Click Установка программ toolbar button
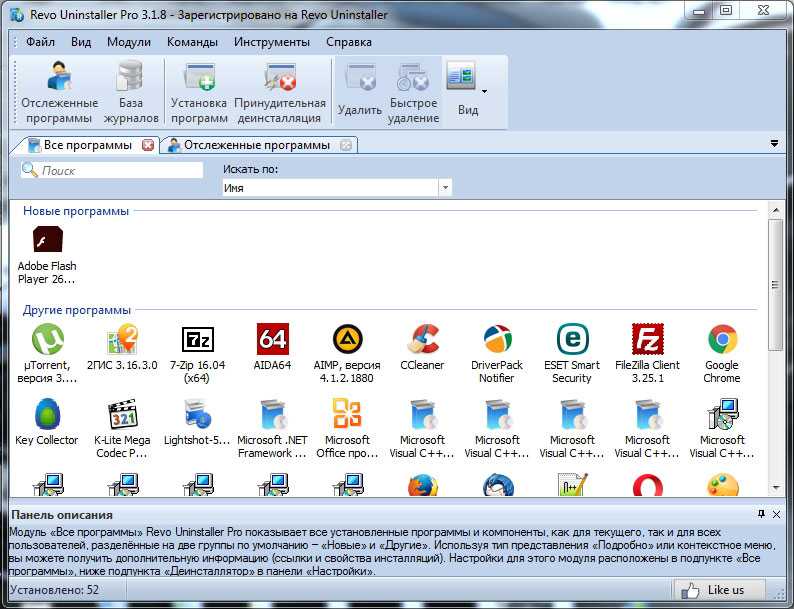The image size is (794, 609). (198, 92)
